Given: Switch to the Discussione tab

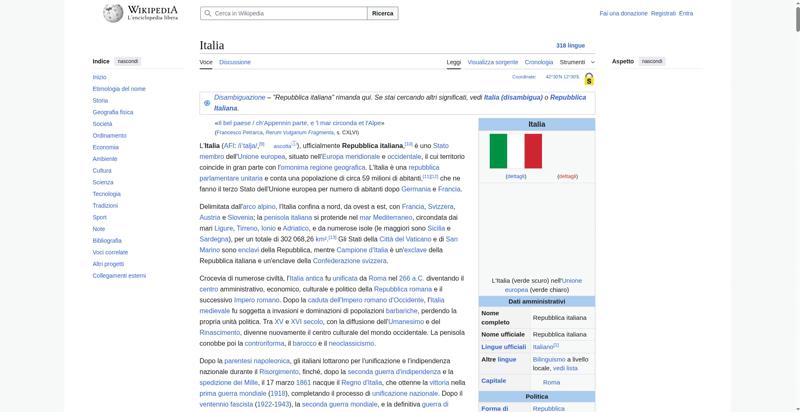Looking at the screenshot, I should [x=235, y=62].
